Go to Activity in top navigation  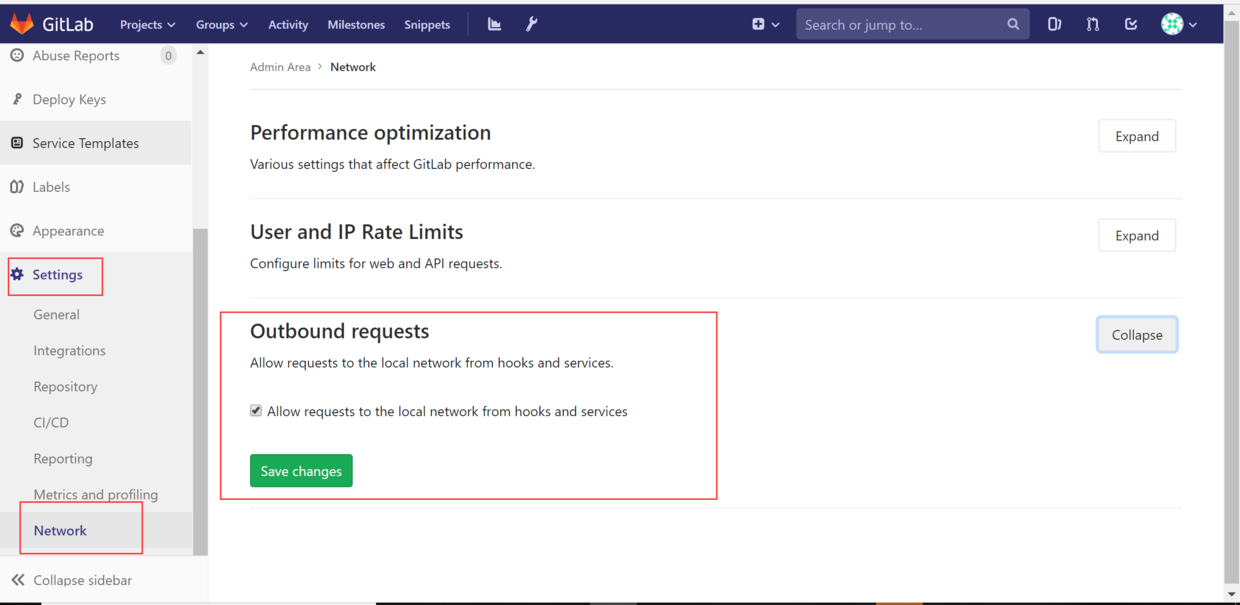(x=288, y=24)
